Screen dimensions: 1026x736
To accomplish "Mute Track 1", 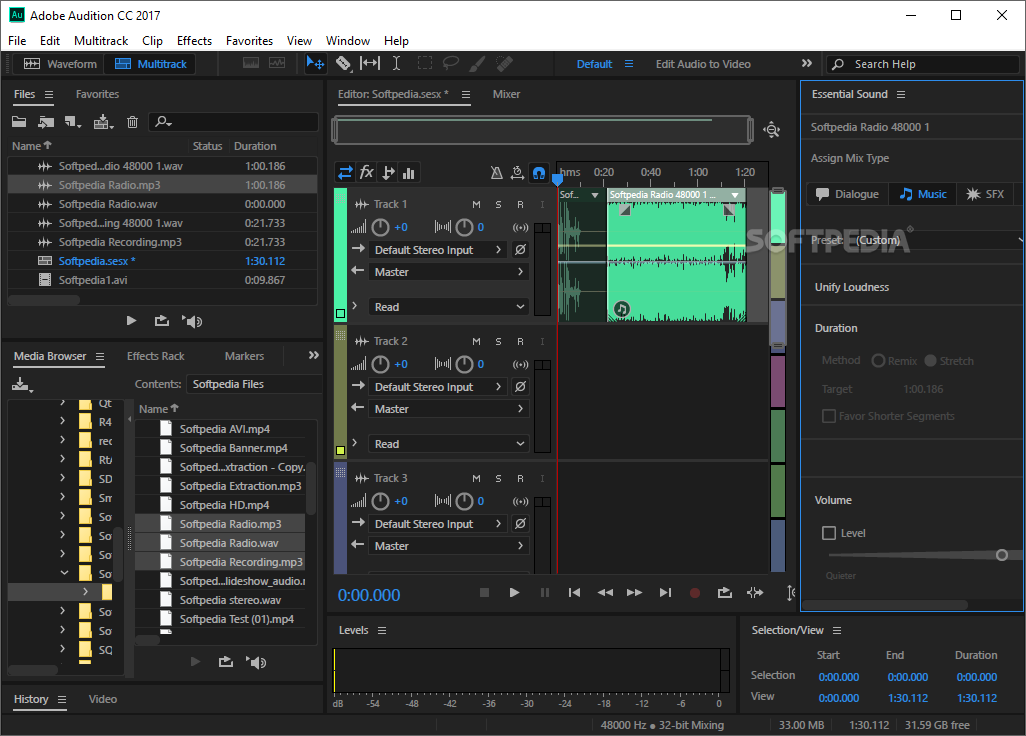I will coord(477,204).
